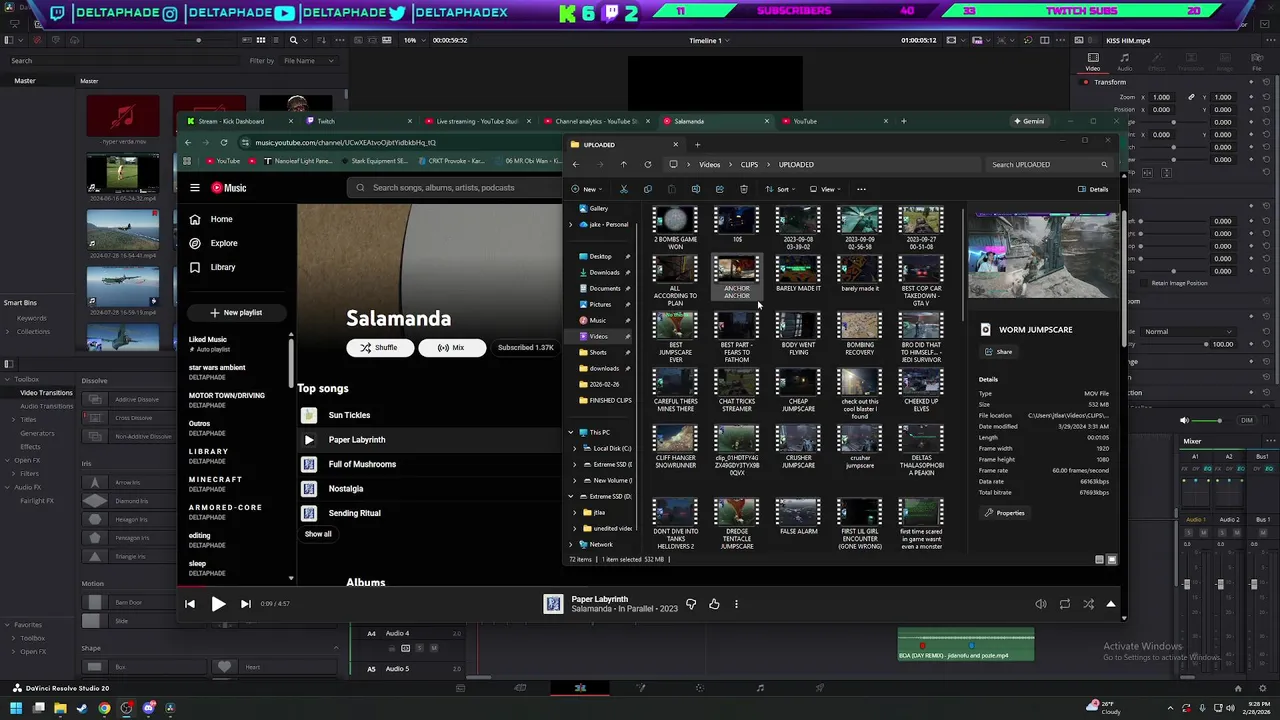The image size is (1280, 720).
Task: Click Properties in the Explorer details pane
Action: pos(1004,513)
